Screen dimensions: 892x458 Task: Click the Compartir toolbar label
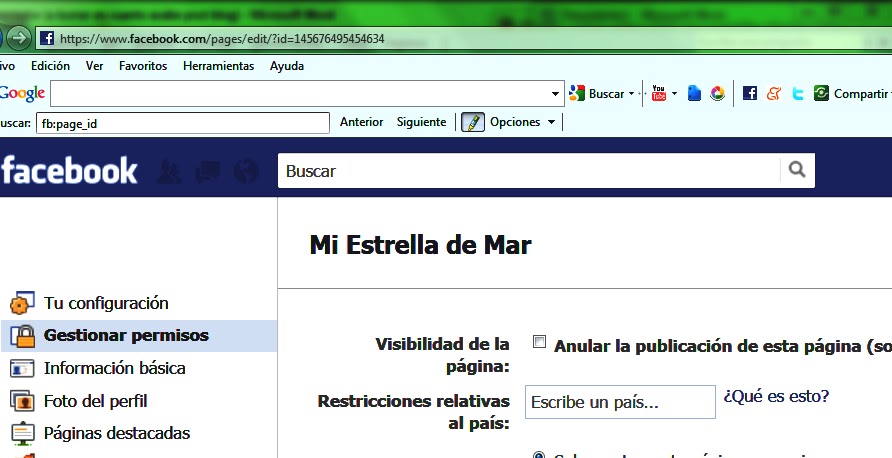pyautogui.click(x=861, y=94)
